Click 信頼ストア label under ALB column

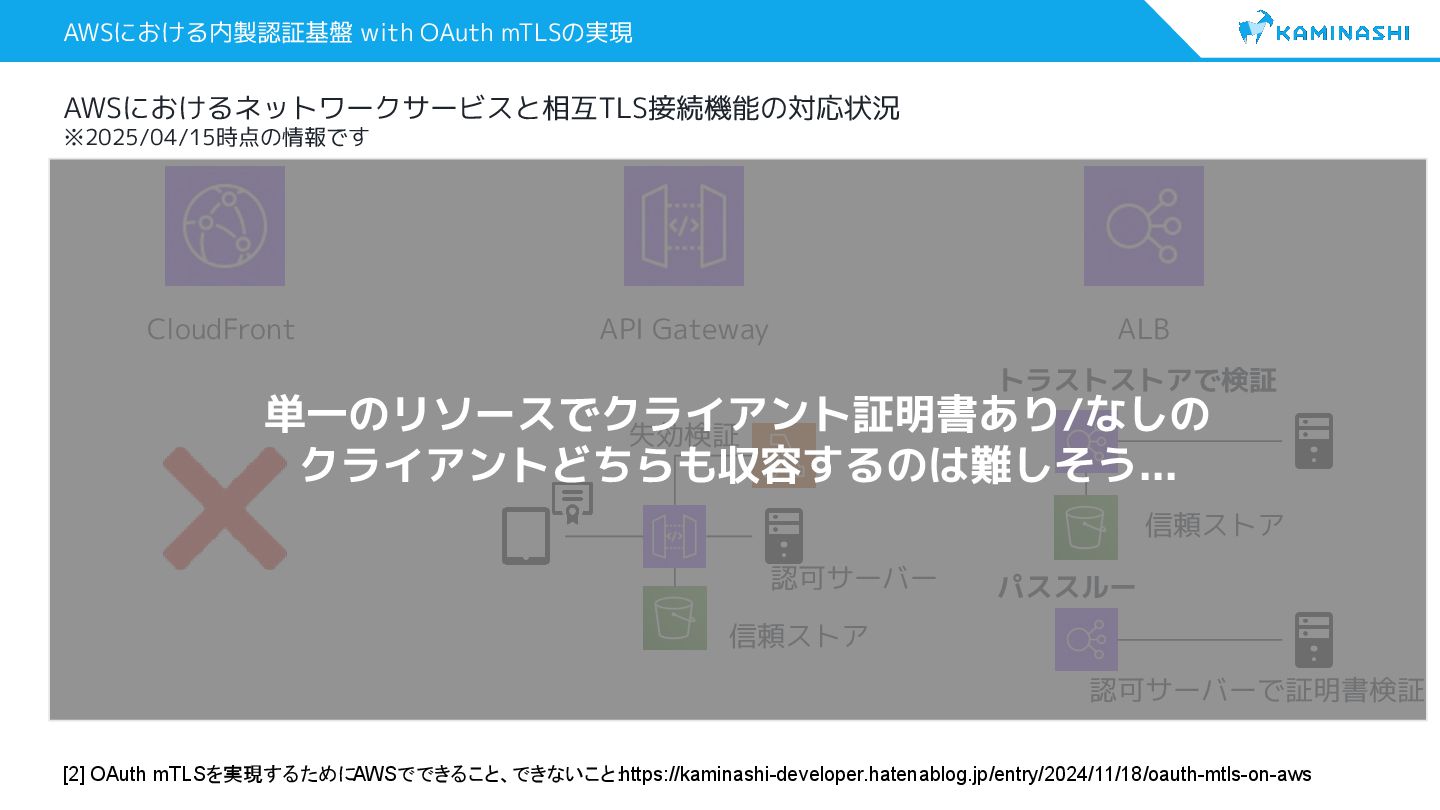coord(1214,524)
